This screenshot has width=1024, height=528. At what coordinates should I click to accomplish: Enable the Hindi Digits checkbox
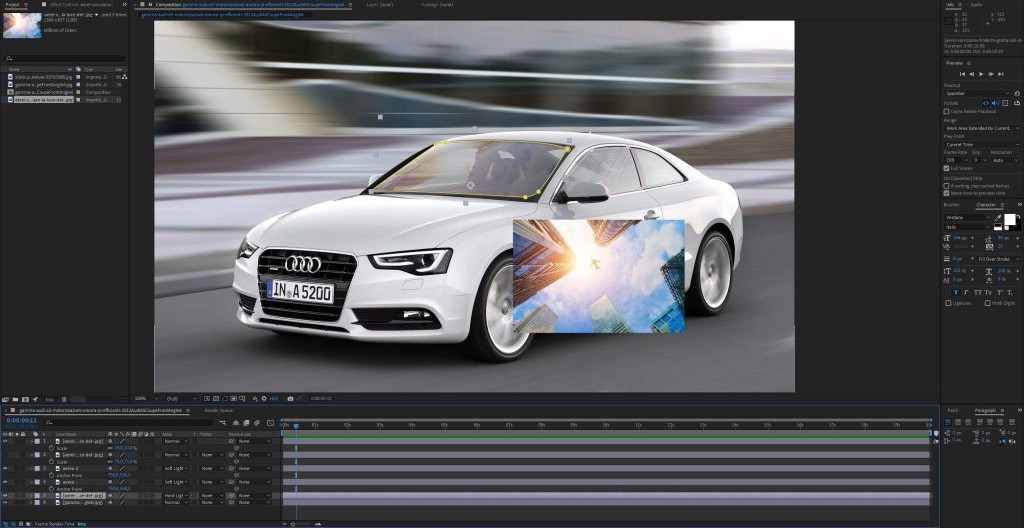[987, 303]
